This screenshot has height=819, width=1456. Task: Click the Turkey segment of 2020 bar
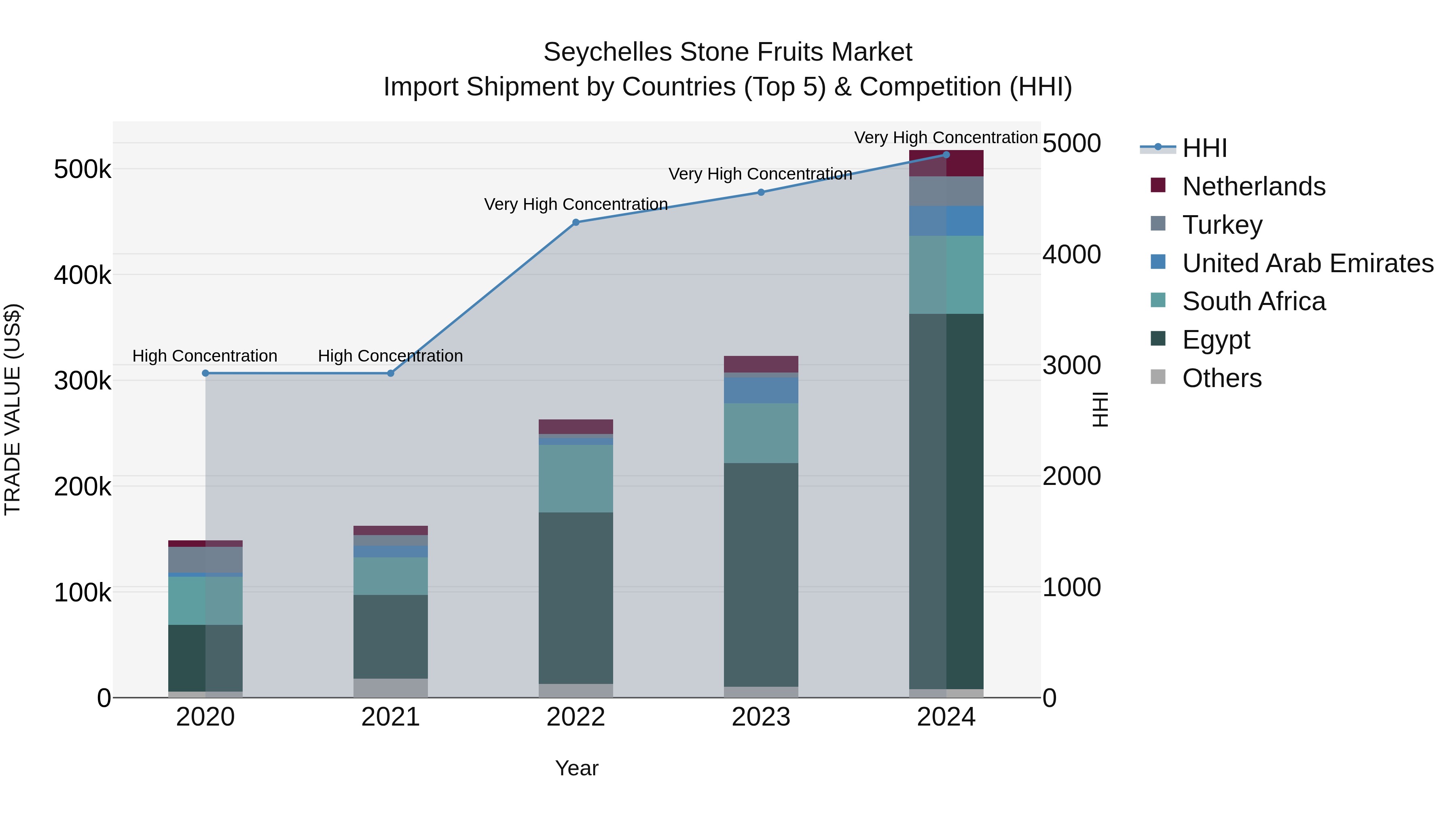(205, 560)
